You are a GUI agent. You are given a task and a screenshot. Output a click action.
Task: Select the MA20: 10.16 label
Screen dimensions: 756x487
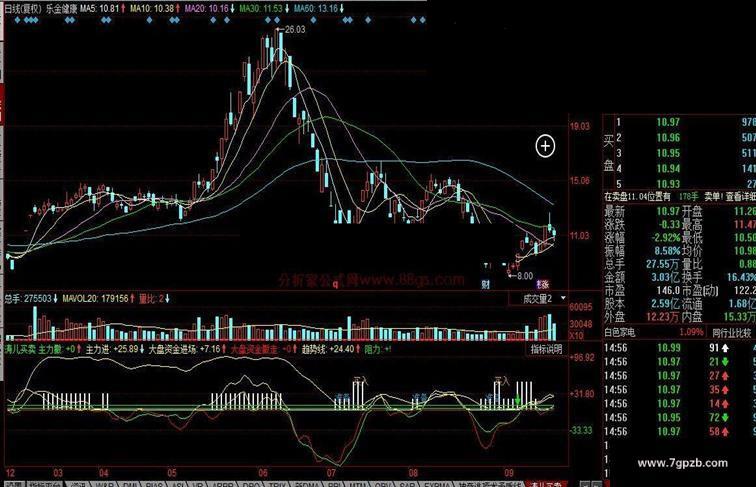pos(207,9)
